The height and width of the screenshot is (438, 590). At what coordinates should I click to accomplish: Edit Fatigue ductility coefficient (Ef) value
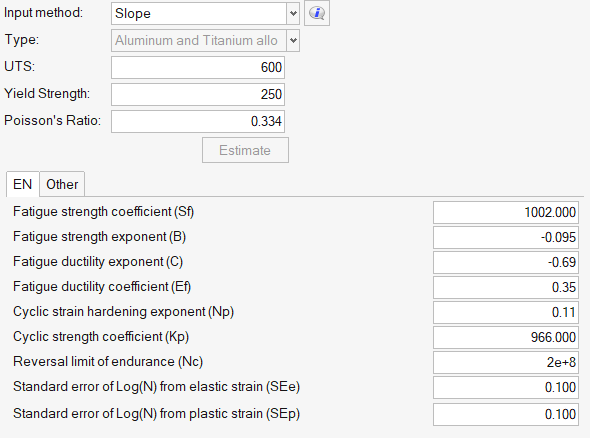pyautogui.click(x=506, y=287)
